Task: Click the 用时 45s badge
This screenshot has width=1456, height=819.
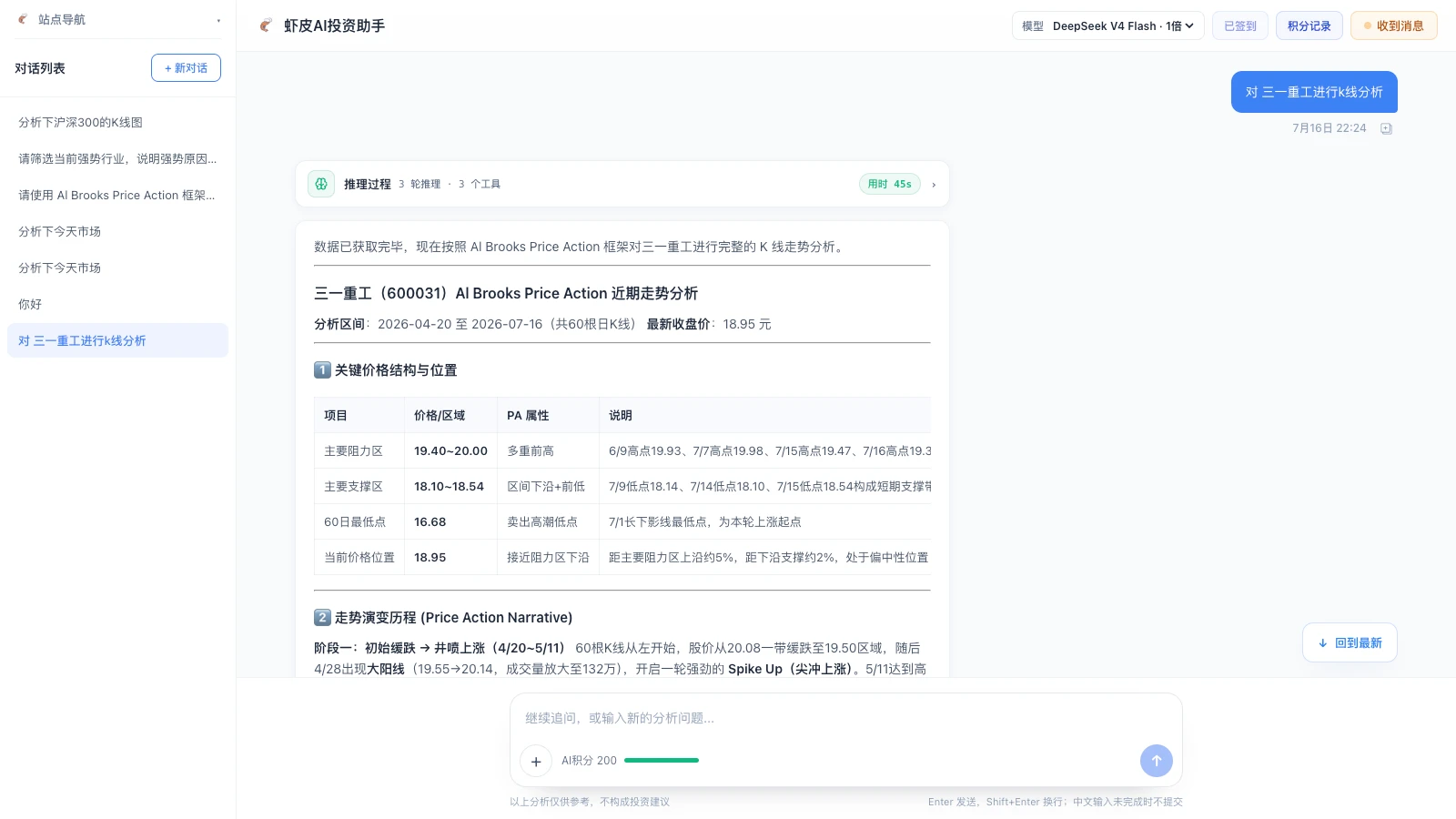Action: point(889,184)
